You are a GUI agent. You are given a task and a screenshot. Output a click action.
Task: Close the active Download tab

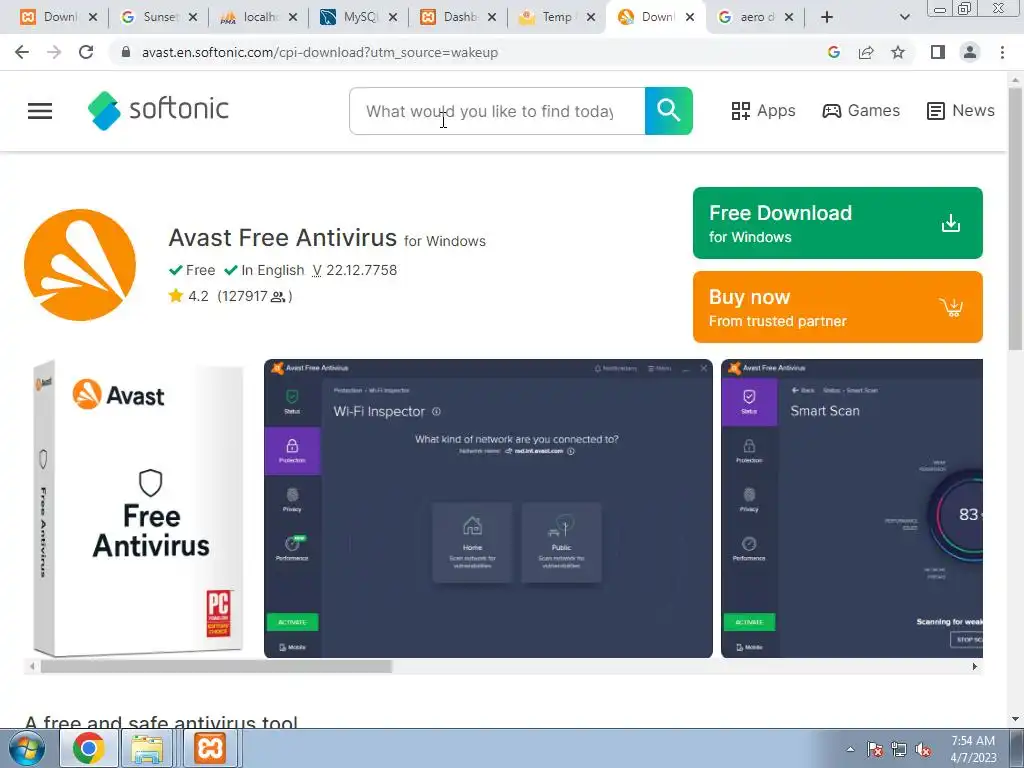click(690, 18)
